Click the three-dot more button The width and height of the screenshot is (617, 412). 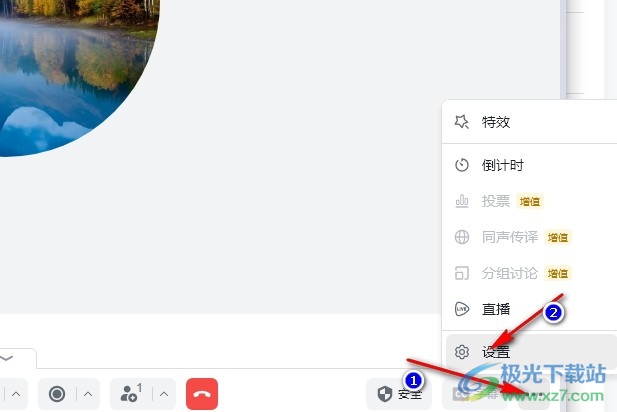coord(534,394)
